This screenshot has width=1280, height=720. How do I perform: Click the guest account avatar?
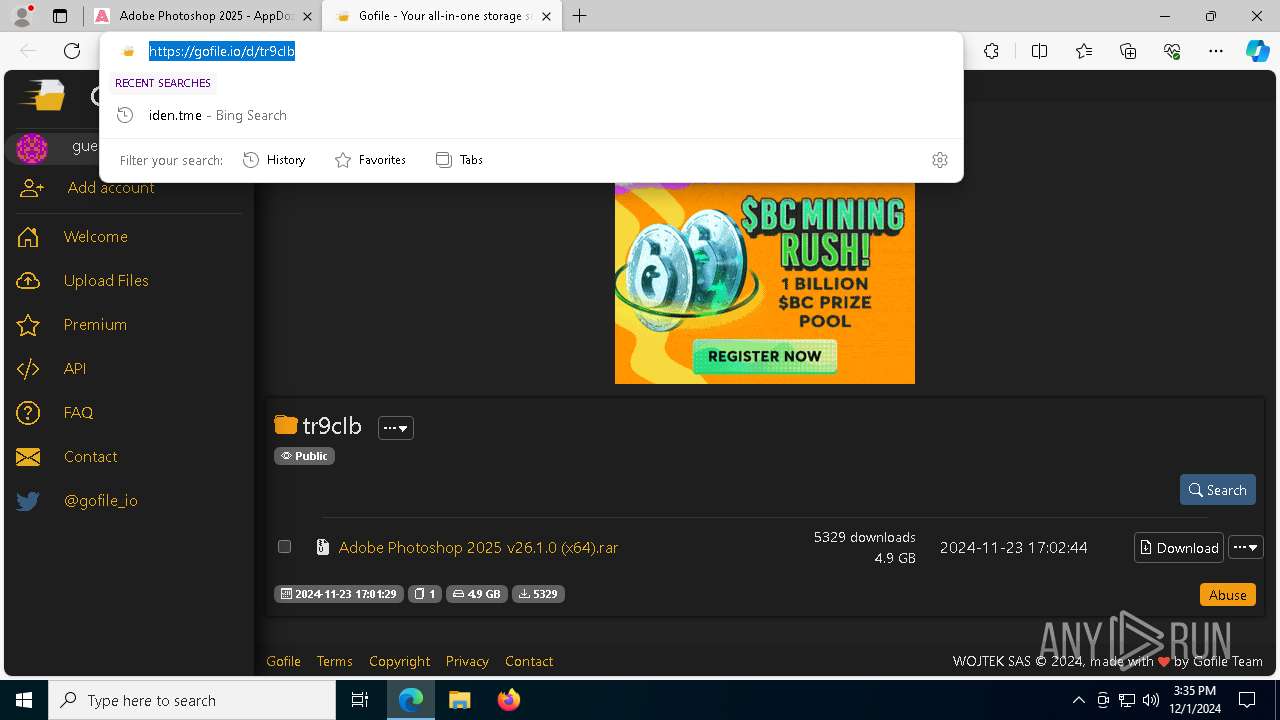click(x=32, y=148)
